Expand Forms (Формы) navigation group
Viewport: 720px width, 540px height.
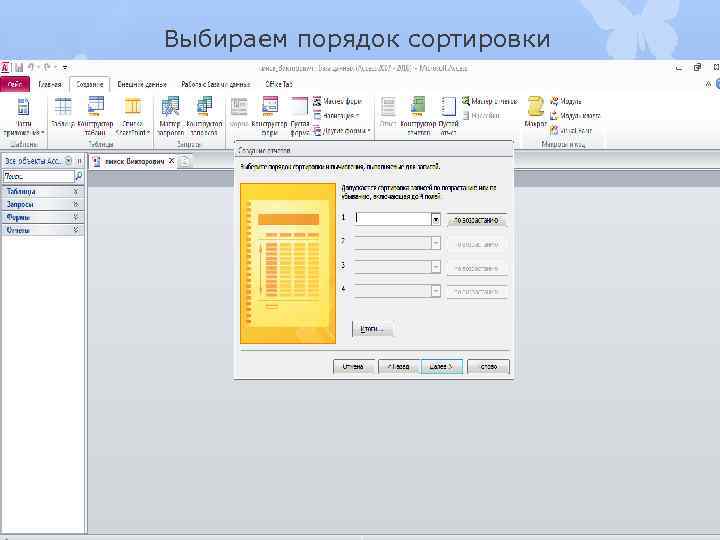pyautogui.click(x=42, y=217)
